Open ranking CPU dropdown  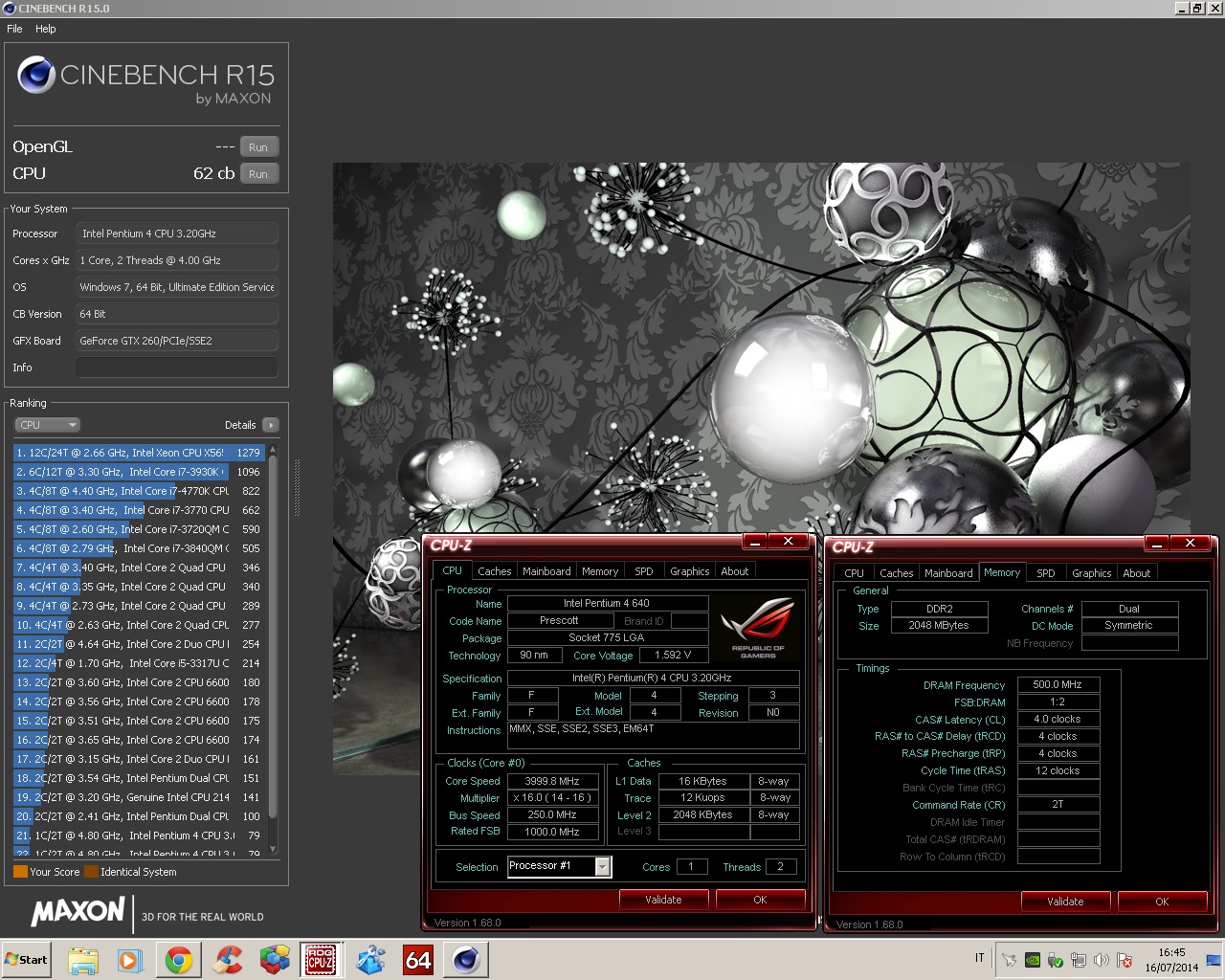[x=47, y=425]
